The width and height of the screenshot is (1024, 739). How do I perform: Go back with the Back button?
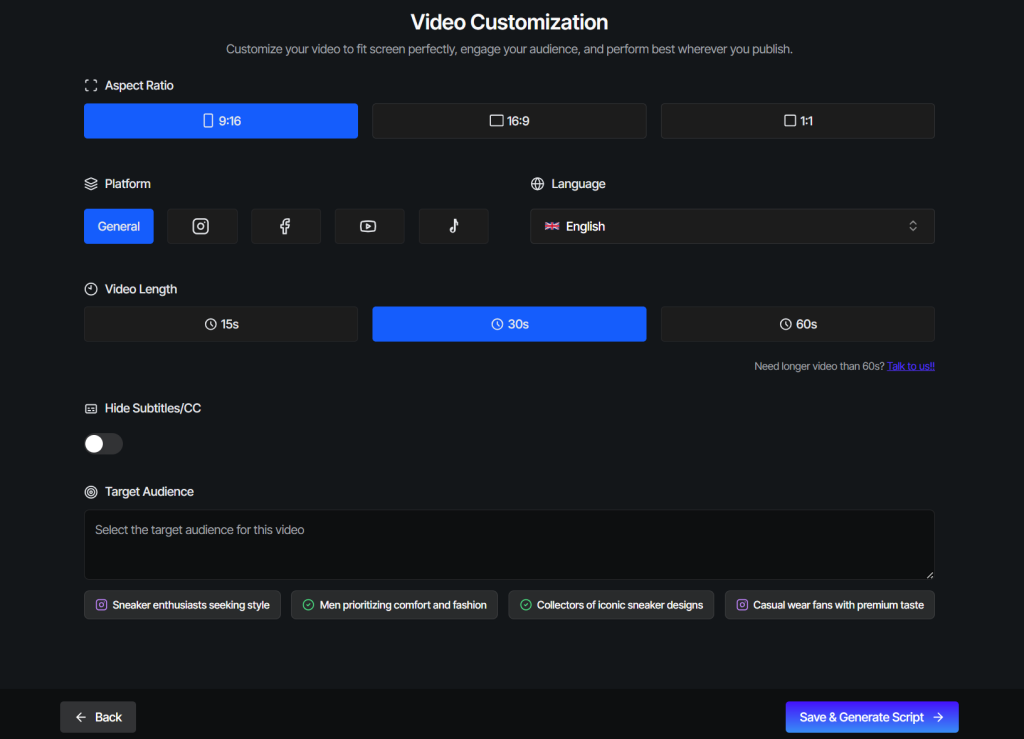[x=98, y=717]
